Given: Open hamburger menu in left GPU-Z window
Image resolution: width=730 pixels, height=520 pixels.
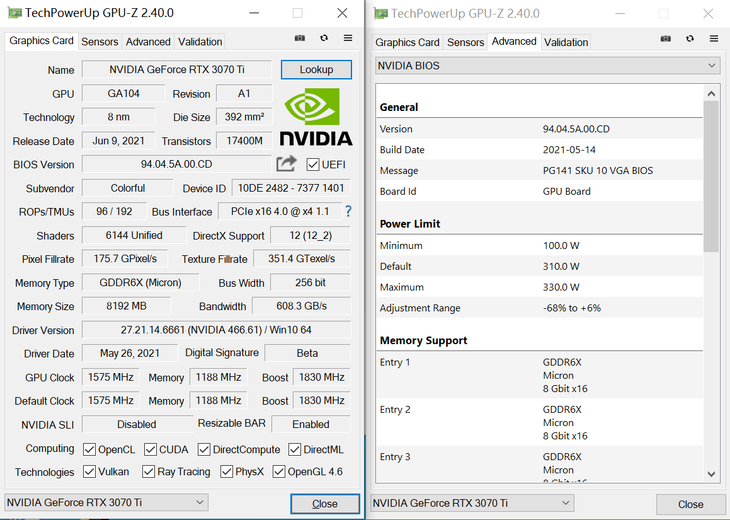Looking at the screenshot, I should (x=348, y=38).
